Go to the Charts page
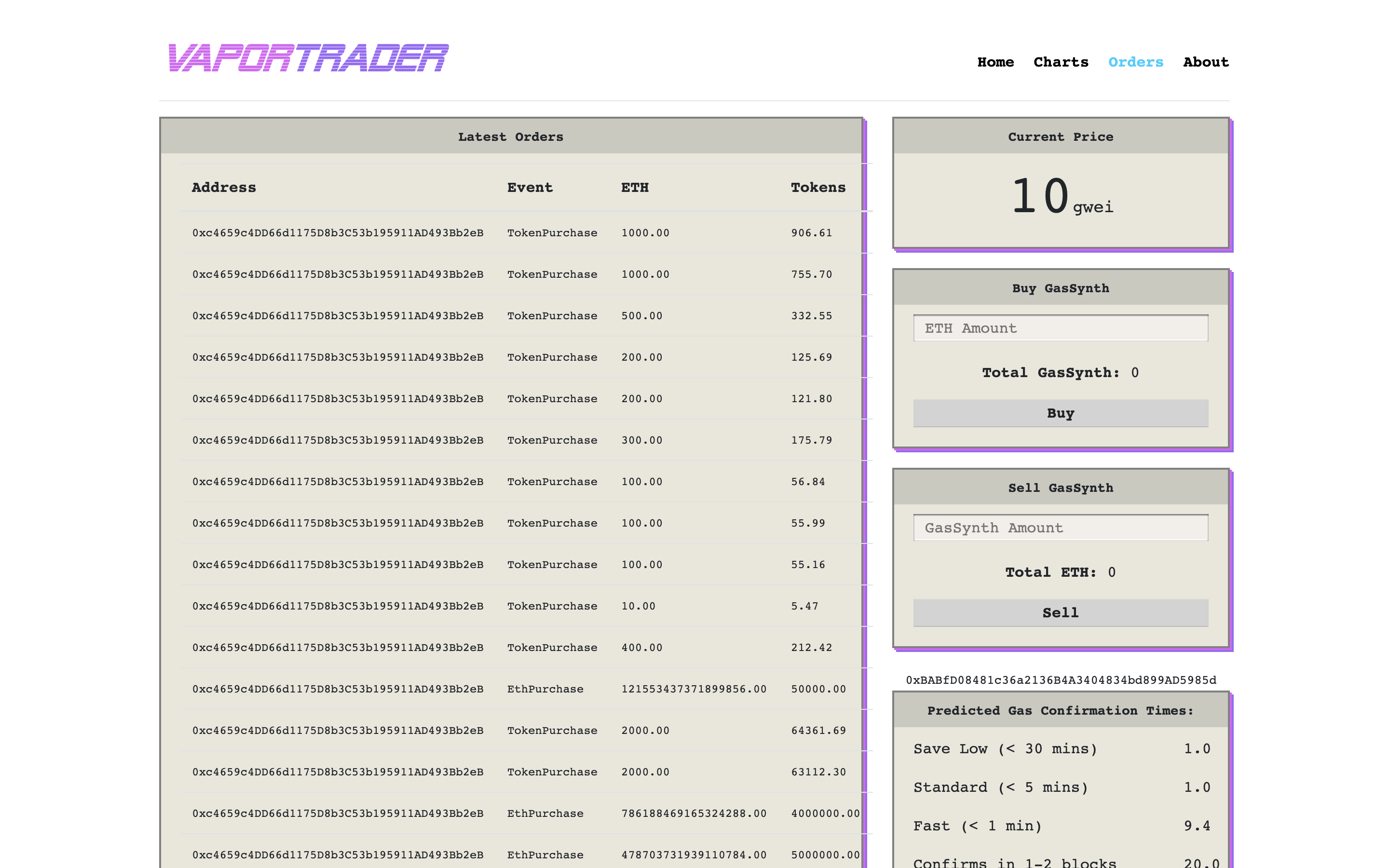The width and height of the screenshot is (1389, 868). click(x=1061, y=62)
